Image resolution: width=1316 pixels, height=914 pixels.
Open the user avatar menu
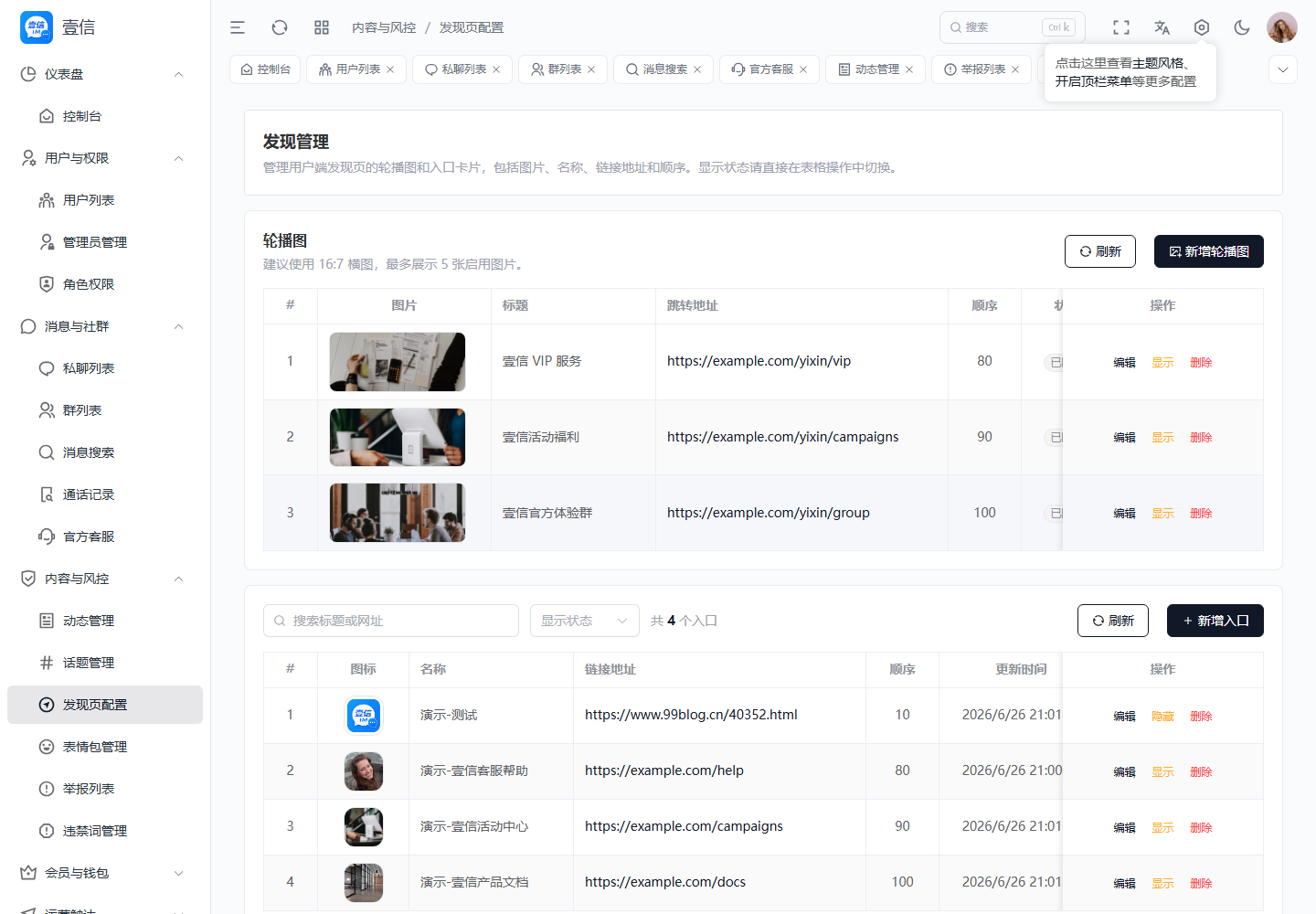[x=1282, y=27]
